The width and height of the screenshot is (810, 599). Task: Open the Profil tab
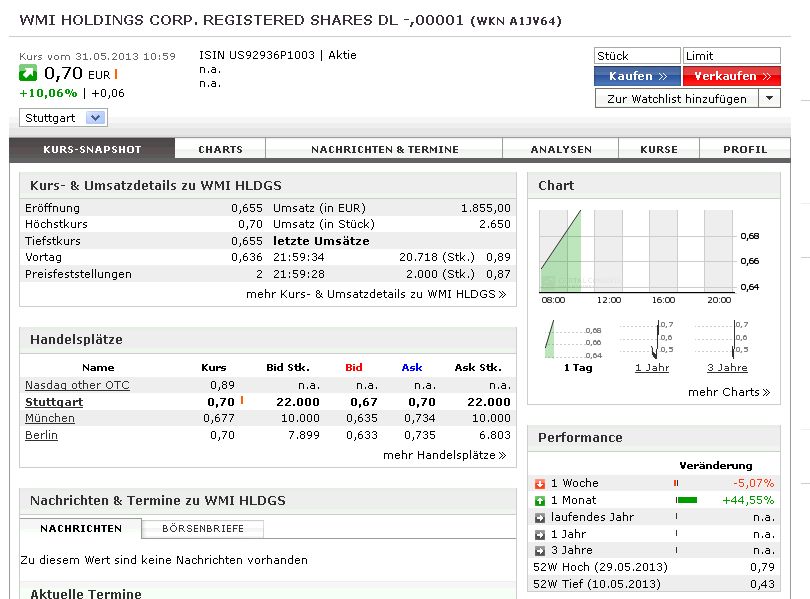745,149
